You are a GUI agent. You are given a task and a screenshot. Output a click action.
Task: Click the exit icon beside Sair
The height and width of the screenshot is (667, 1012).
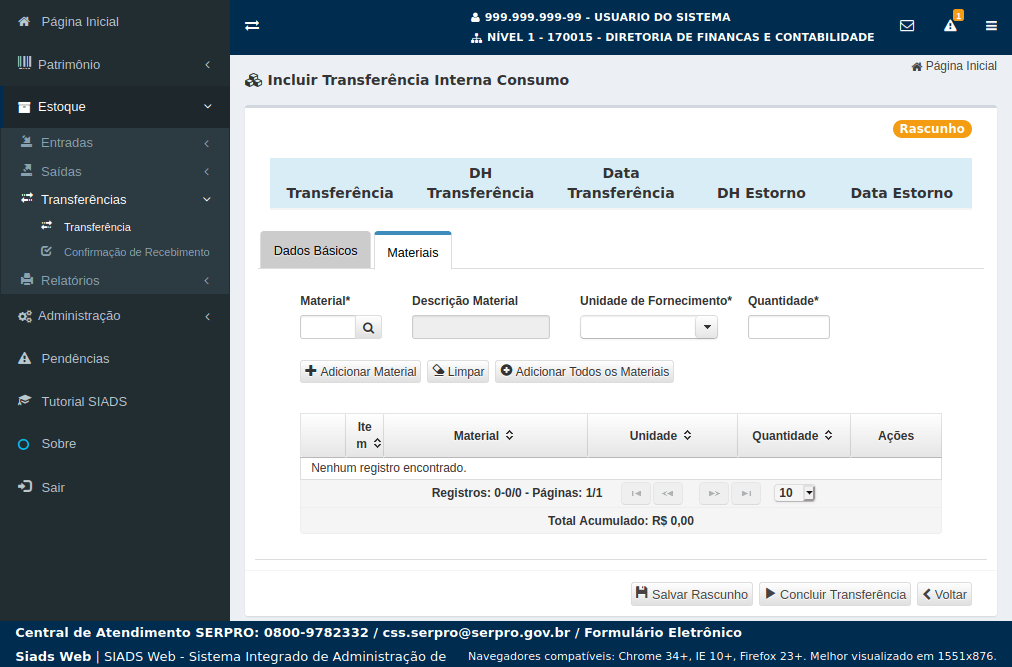(25, 486)
